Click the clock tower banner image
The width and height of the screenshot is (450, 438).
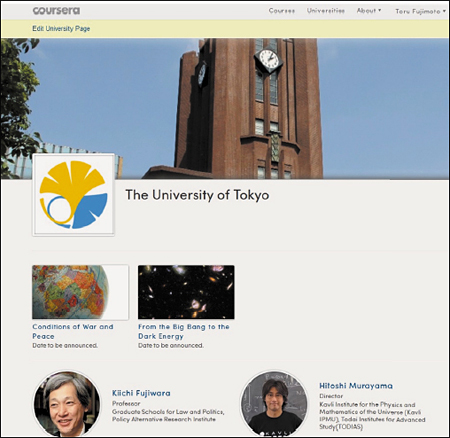pos(225,109)
